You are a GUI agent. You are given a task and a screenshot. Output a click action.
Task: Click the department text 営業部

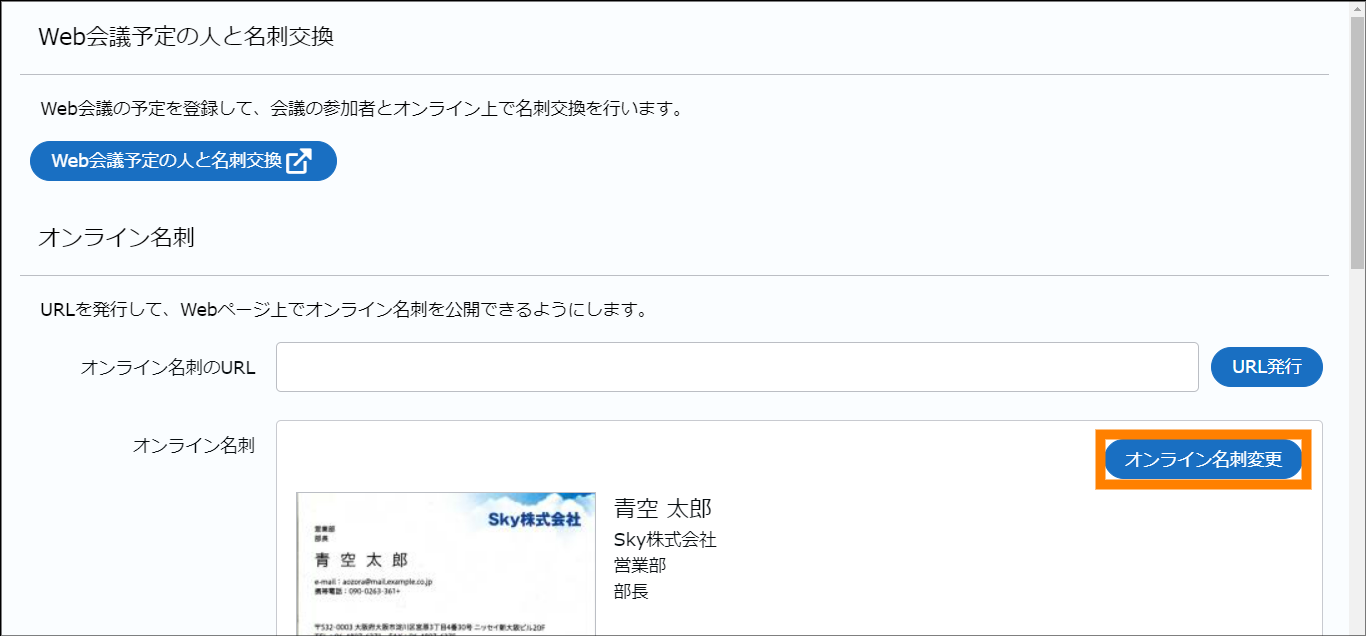point(640,565)
